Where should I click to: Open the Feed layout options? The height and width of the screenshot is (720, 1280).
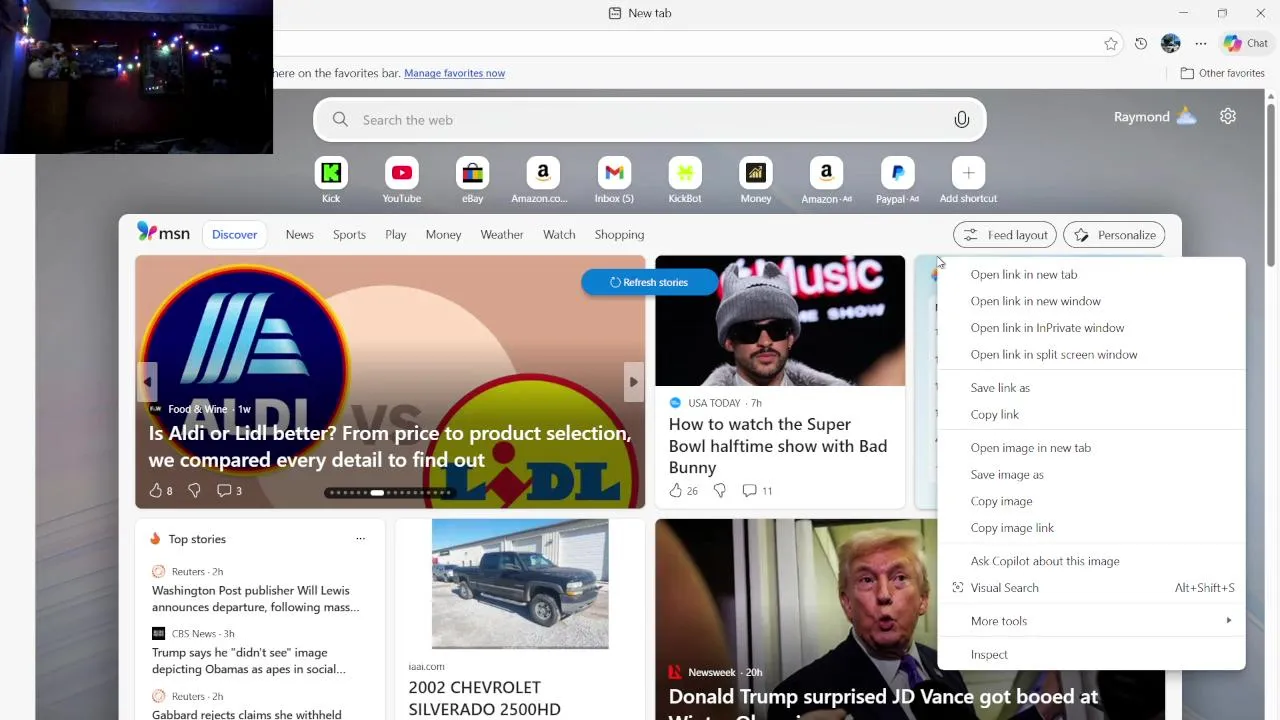click(x=1005, y=235)
